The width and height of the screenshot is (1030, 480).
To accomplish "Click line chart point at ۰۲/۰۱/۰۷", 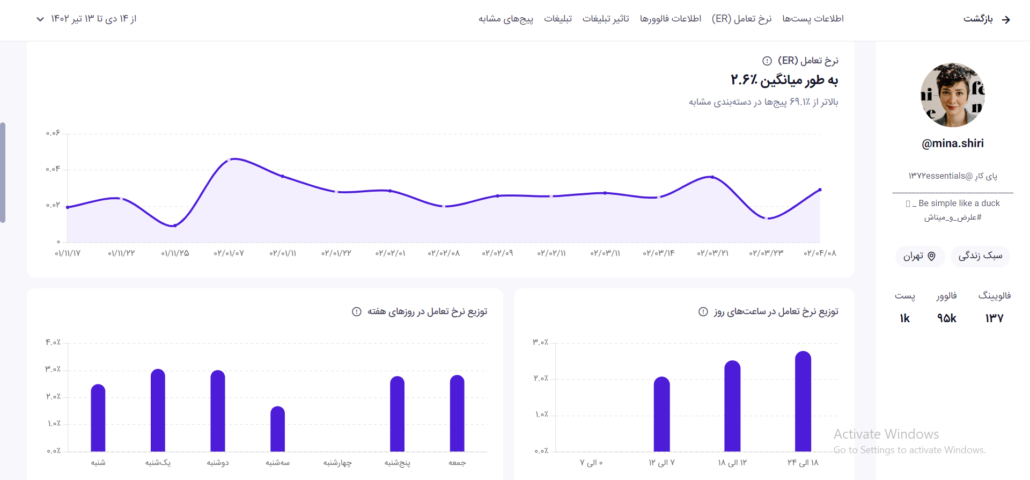I will pyautogui.click(x=229, y=160).
